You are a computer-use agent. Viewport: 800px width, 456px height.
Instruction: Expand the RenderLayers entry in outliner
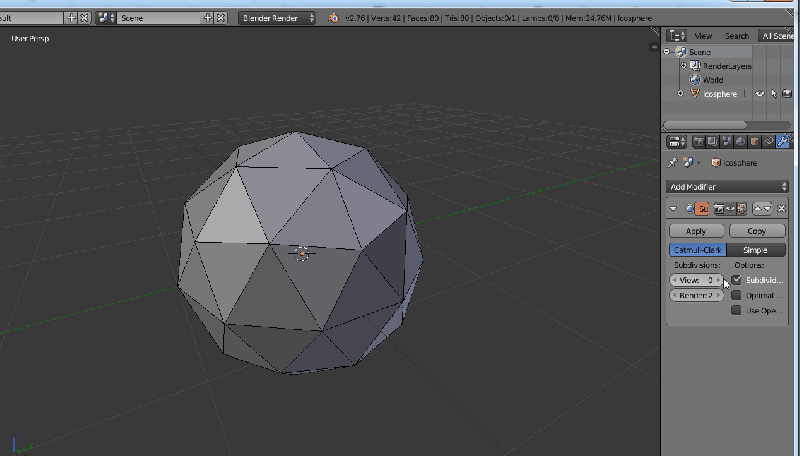[684, 66]
